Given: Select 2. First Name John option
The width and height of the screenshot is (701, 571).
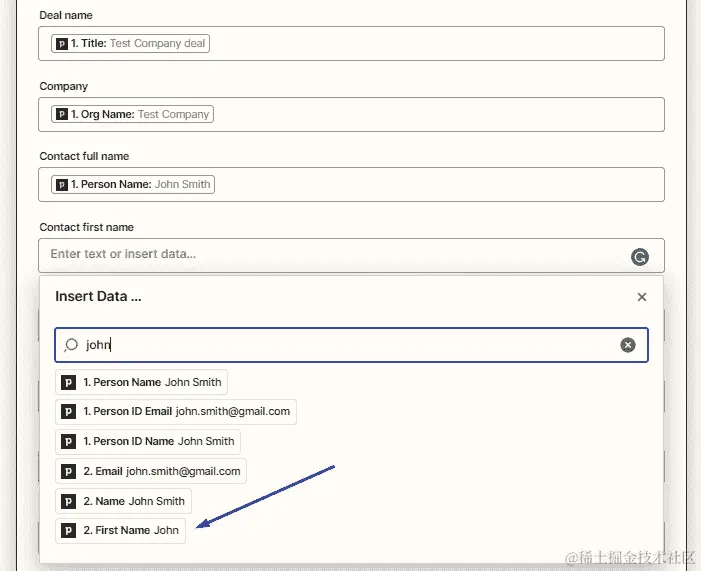Looking at the screenshot, I should (x=120, y=530).
